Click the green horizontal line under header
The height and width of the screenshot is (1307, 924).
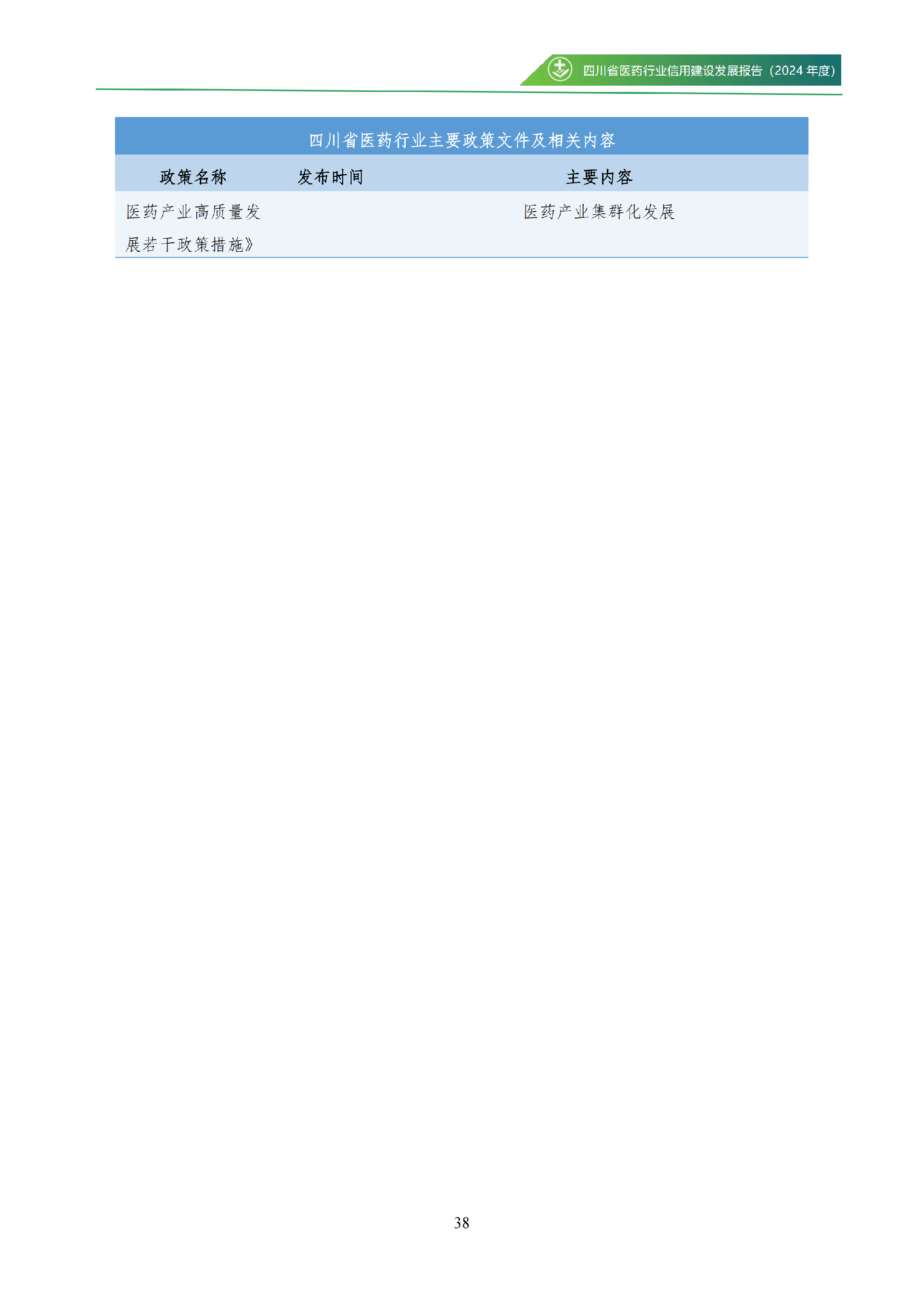[x=469, y=91]
